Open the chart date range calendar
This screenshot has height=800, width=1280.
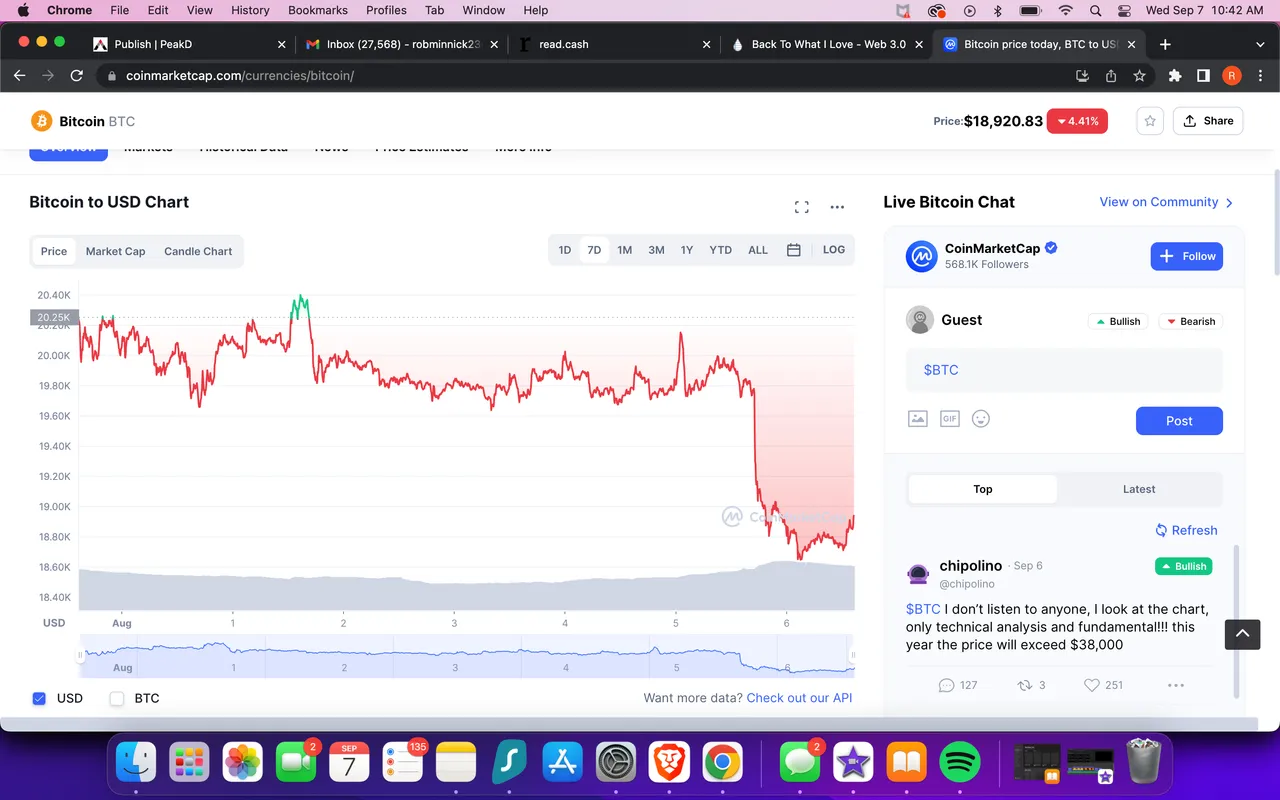click(x=793, y=250)
